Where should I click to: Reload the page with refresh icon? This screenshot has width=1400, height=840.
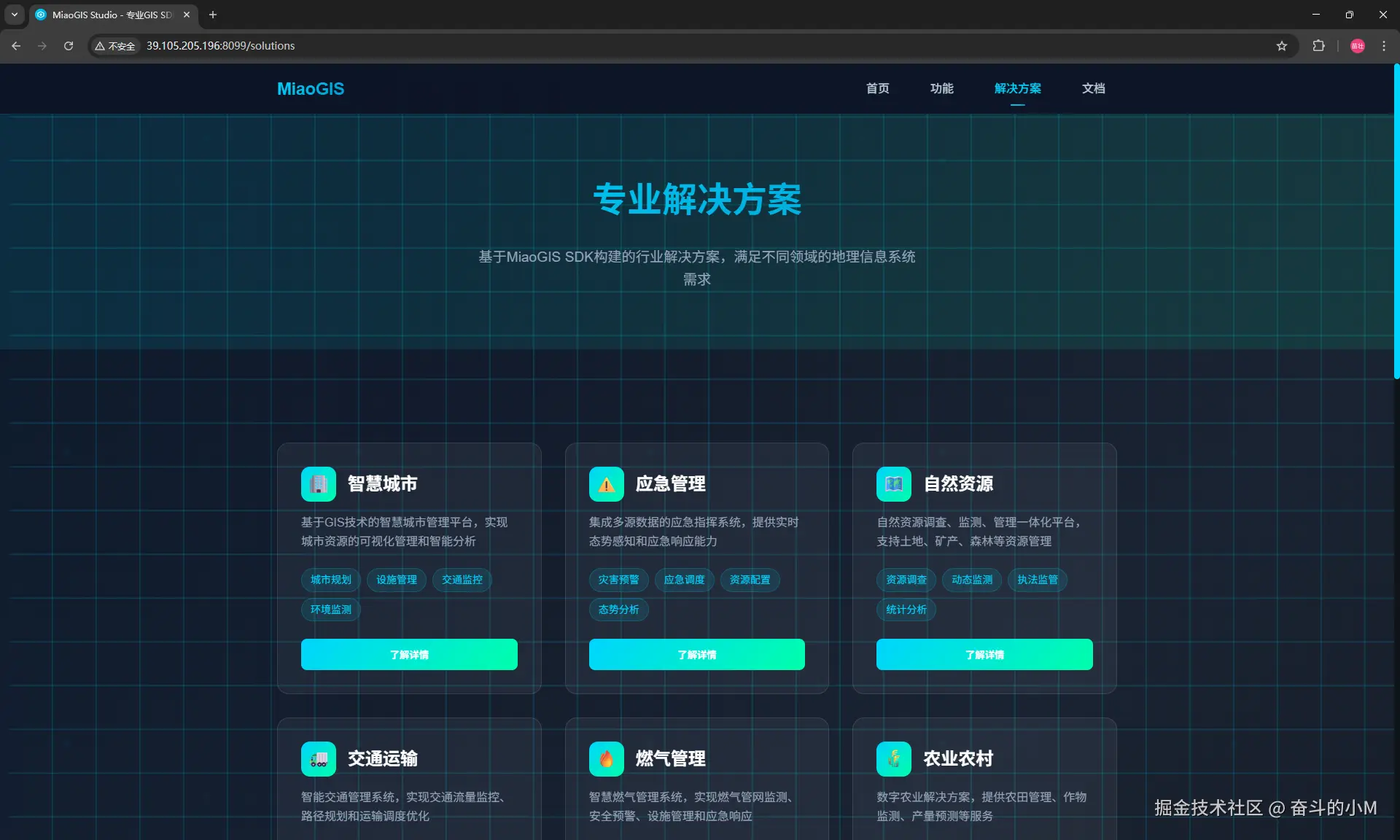click(69, 46)
